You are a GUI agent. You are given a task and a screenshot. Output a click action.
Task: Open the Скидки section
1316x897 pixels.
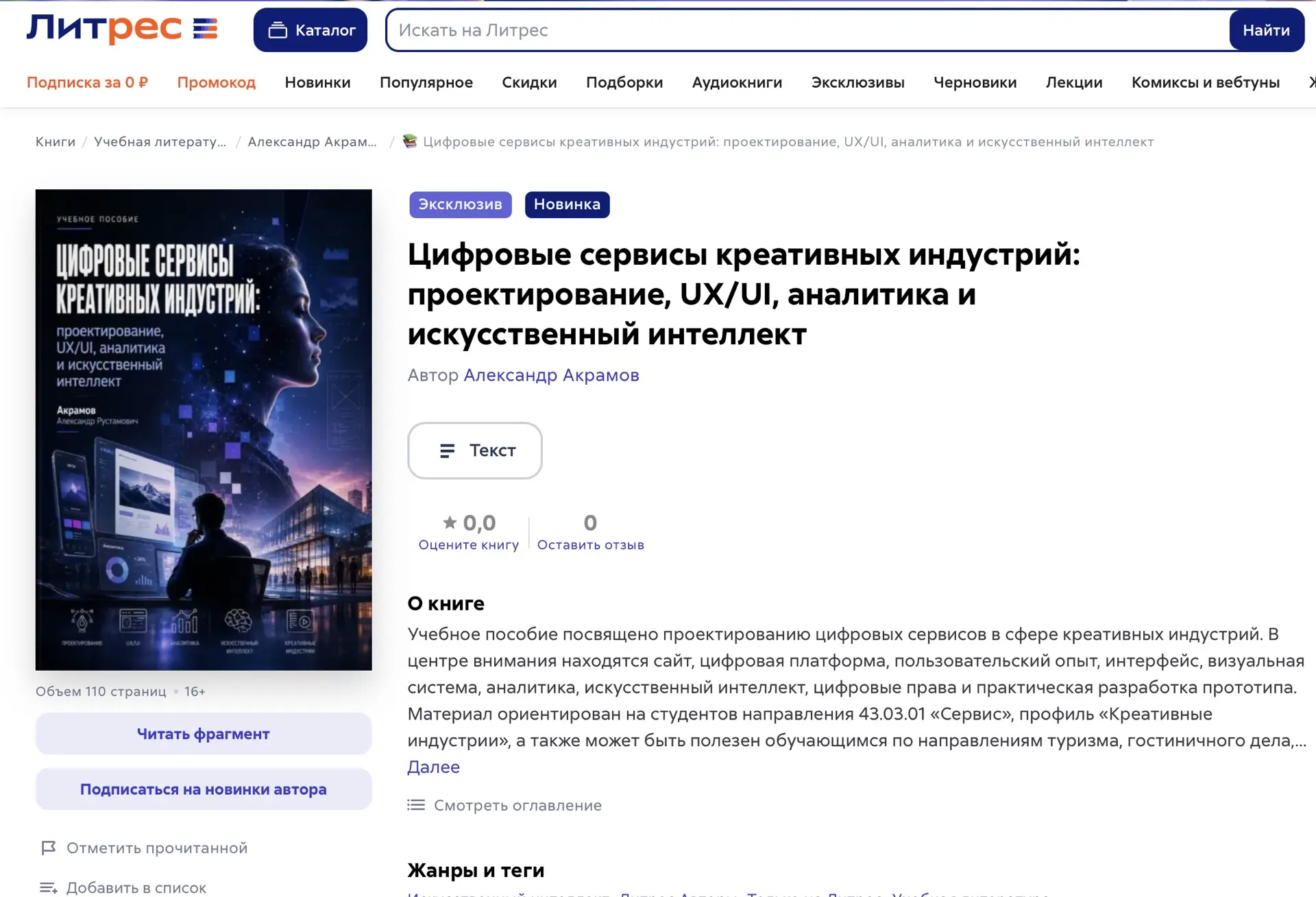(x=529, y=82)
